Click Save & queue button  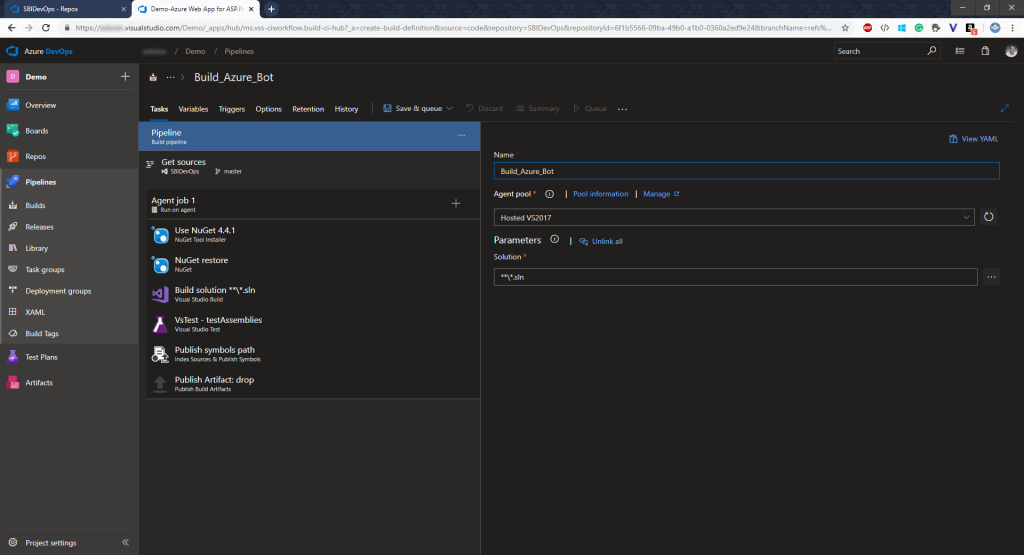413,108
